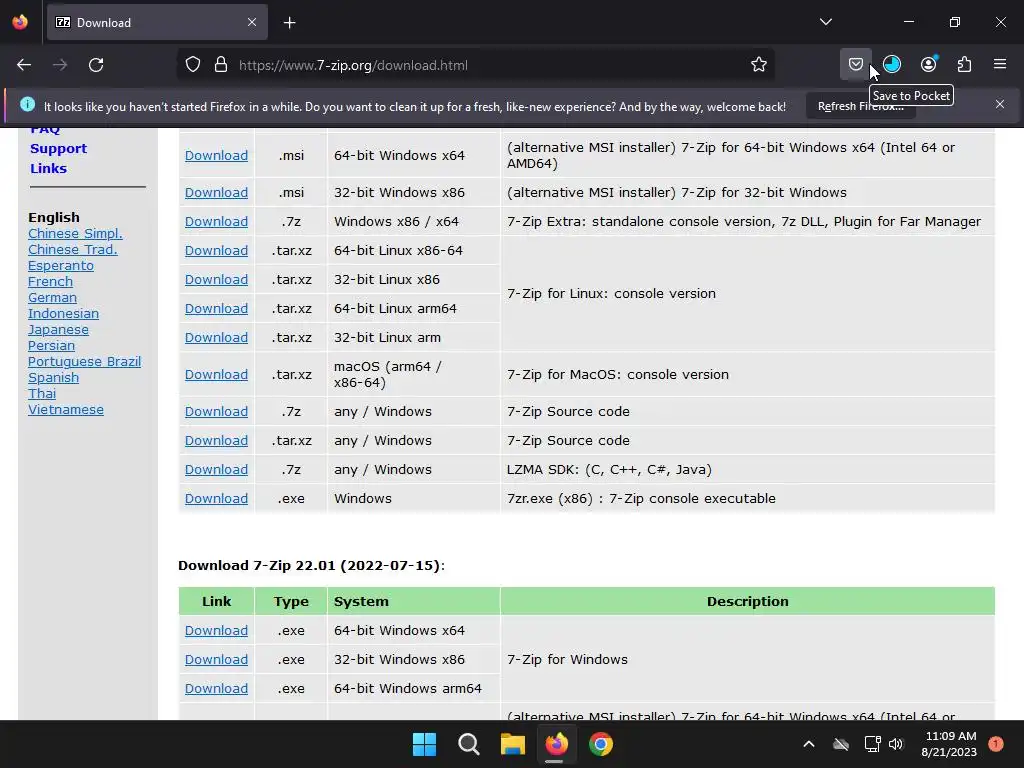The image size is (1024, 768).
Task: Open the Support sidebar link
Action: (58, 148)
